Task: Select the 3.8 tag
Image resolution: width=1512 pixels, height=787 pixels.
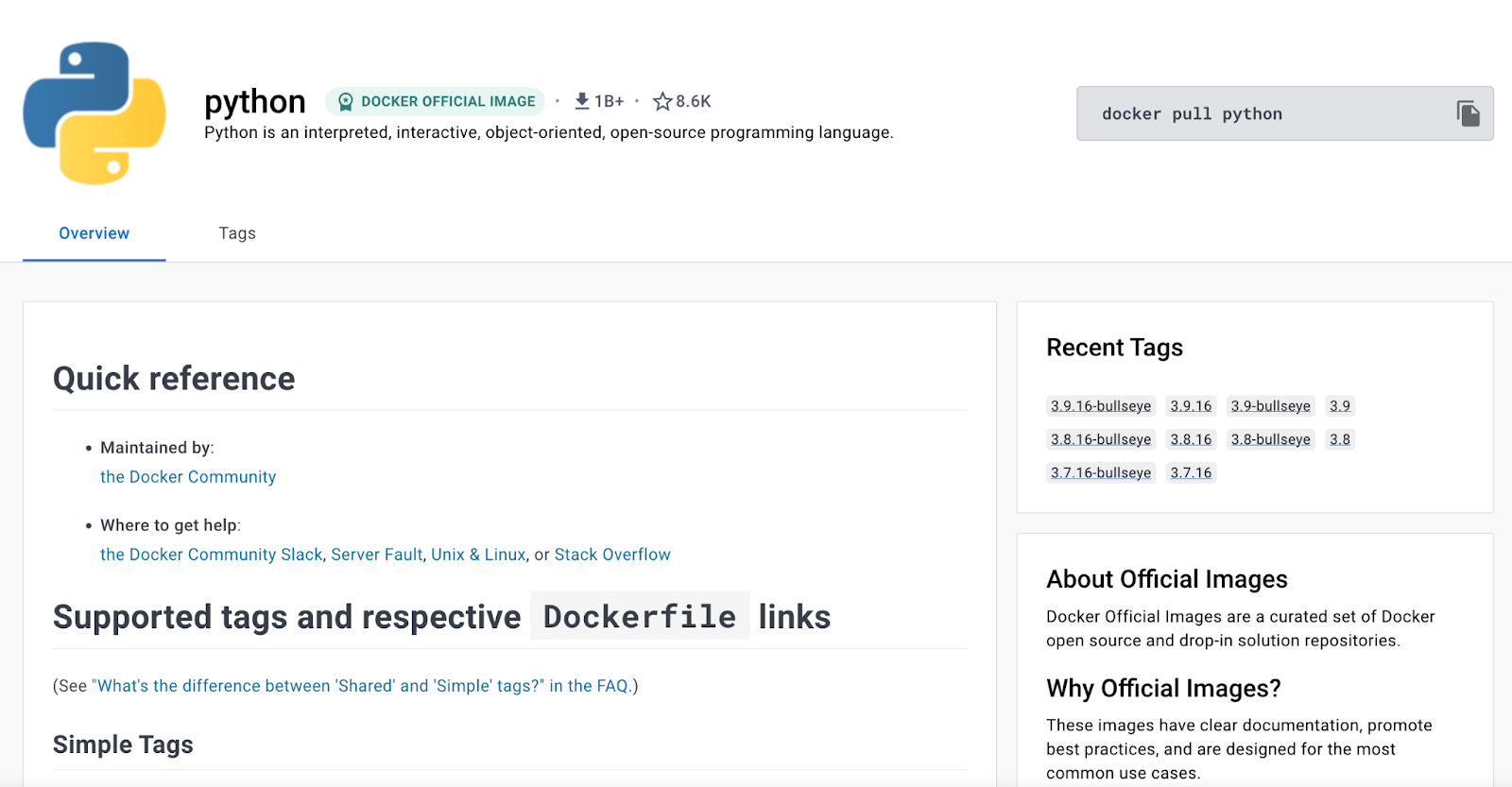Action: [1340, 439]
